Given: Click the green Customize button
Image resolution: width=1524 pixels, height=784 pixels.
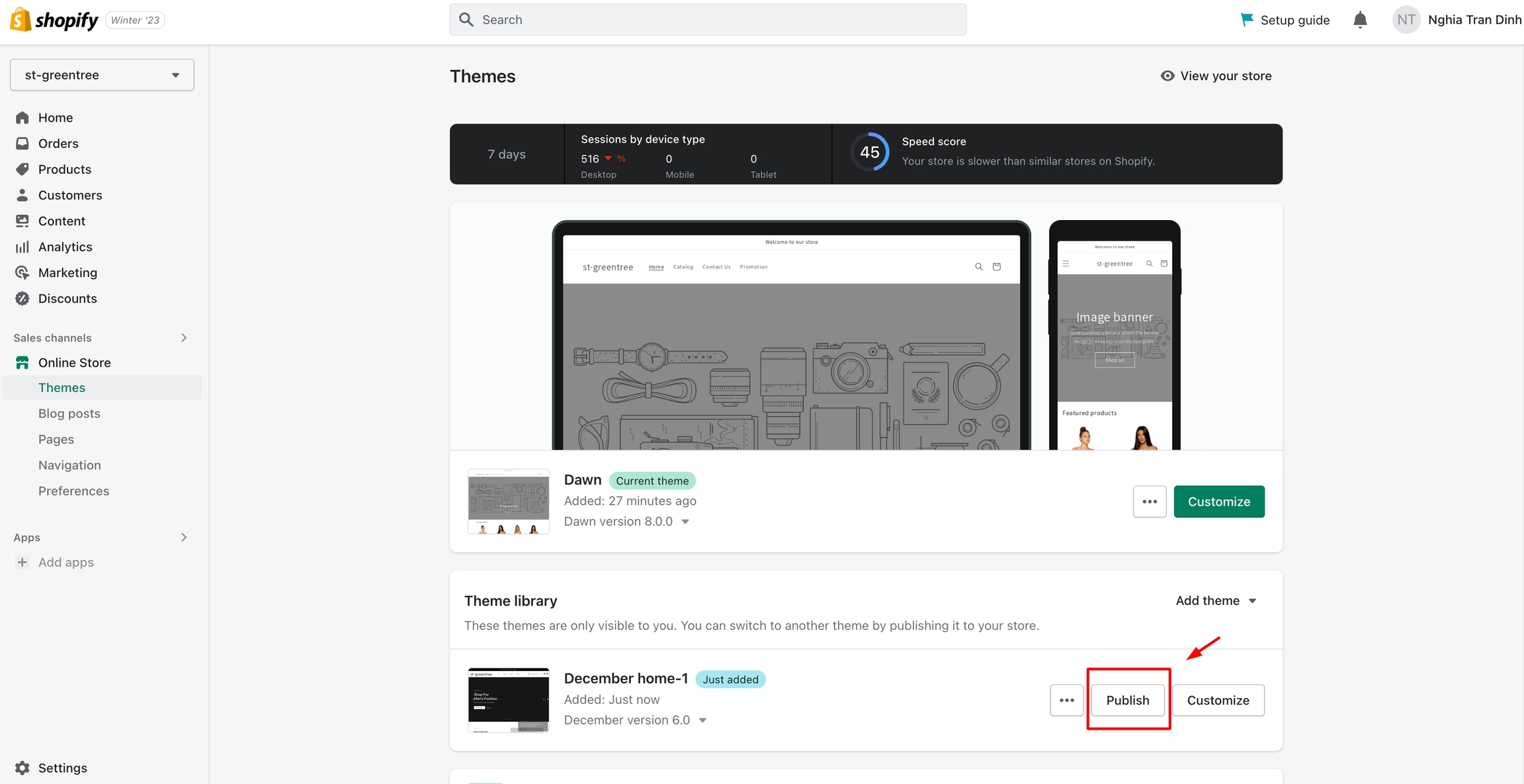Looking at the screenshot, I should pyautogui.click(x=1218, y=502).
